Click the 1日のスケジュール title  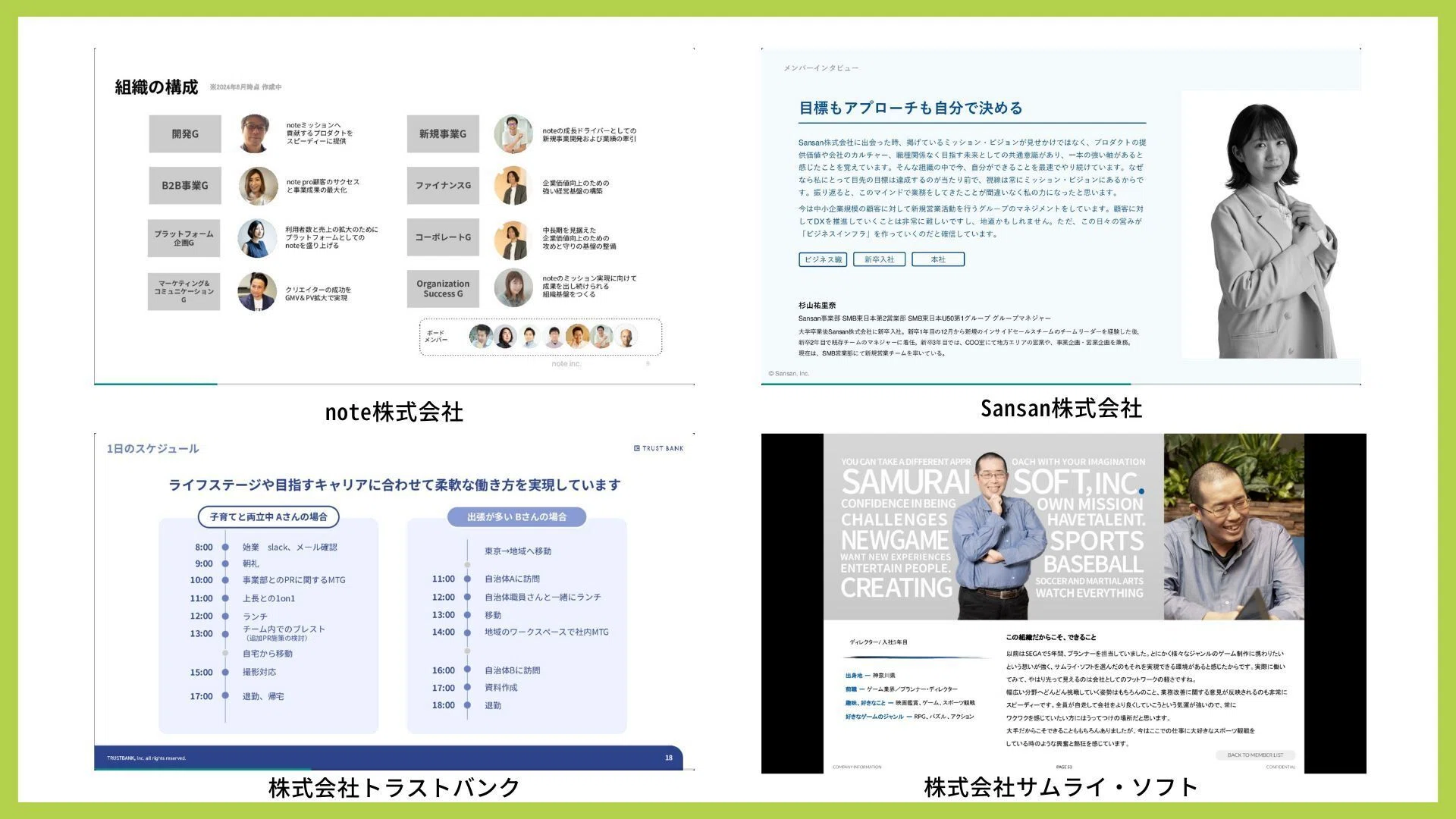click(153, 449)
